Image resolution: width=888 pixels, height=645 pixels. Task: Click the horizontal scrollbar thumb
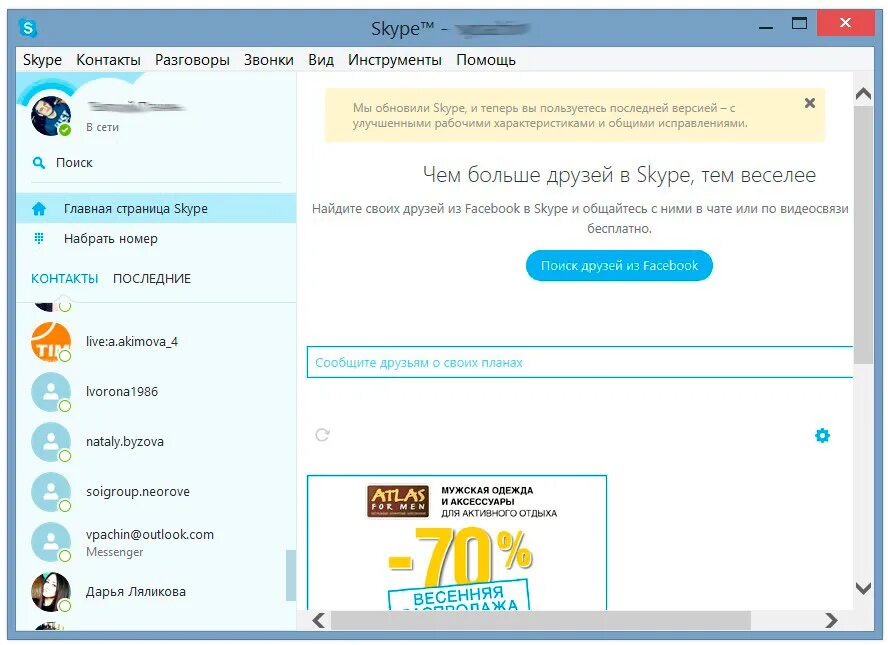(x=540, y=621)
